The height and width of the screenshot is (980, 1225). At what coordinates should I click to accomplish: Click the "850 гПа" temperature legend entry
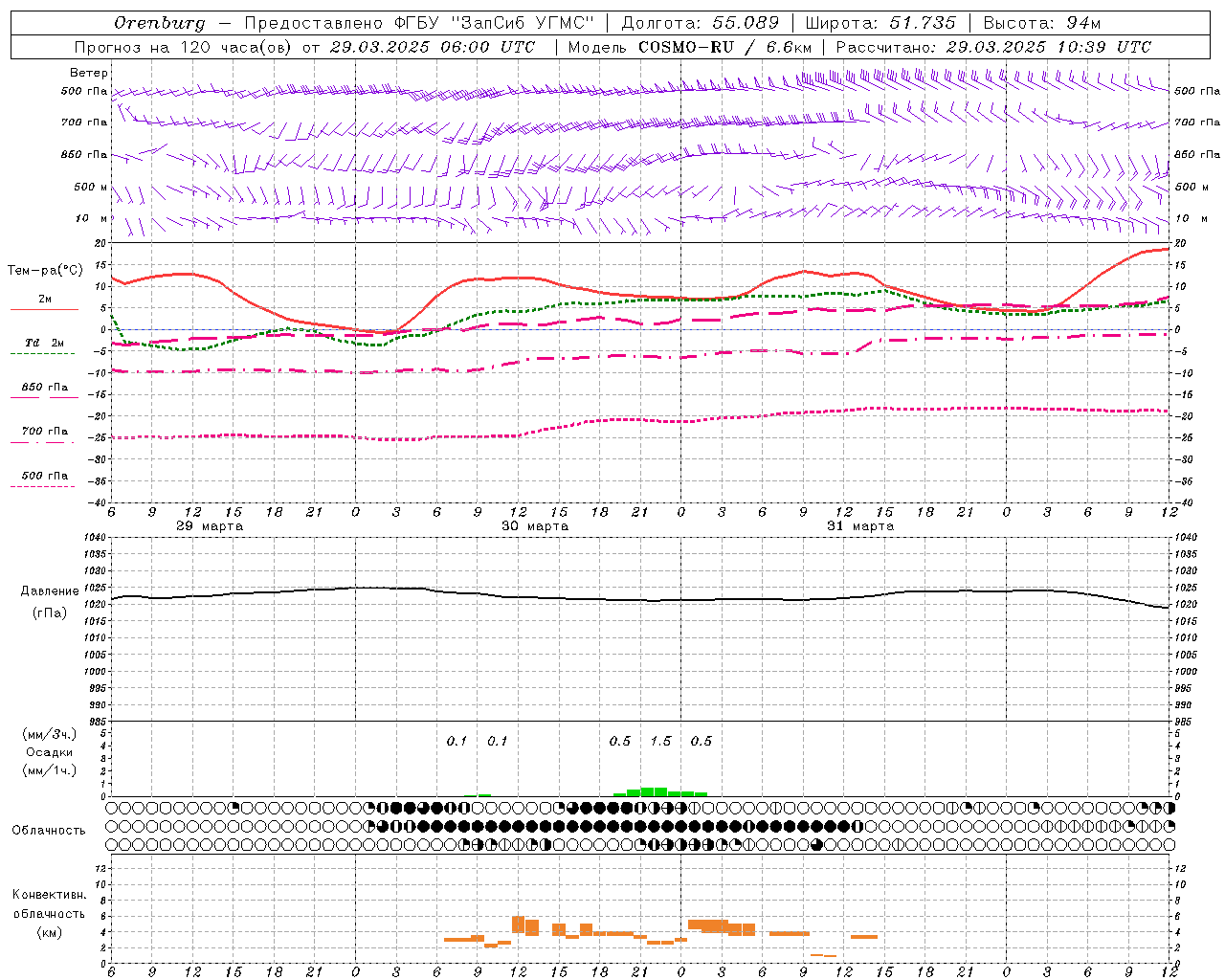click(x=45, y=388)
